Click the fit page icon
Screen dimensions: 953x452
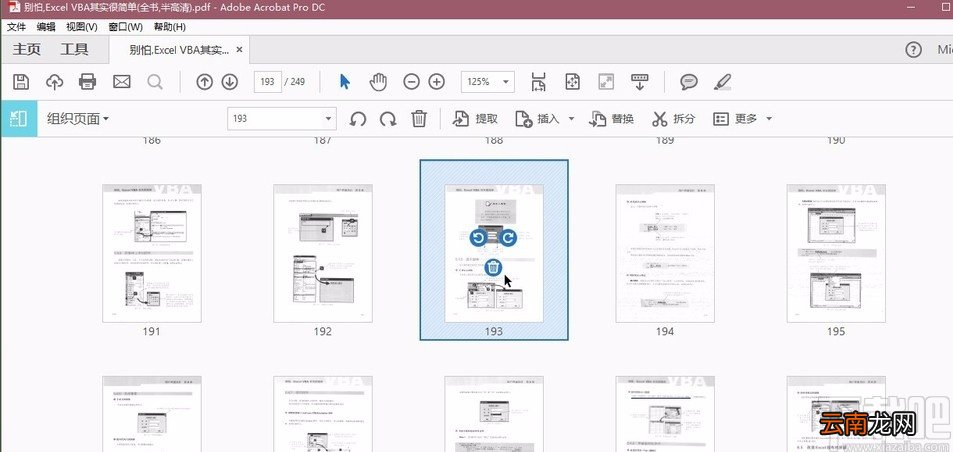pyautogui.click(x=573, y=81)
